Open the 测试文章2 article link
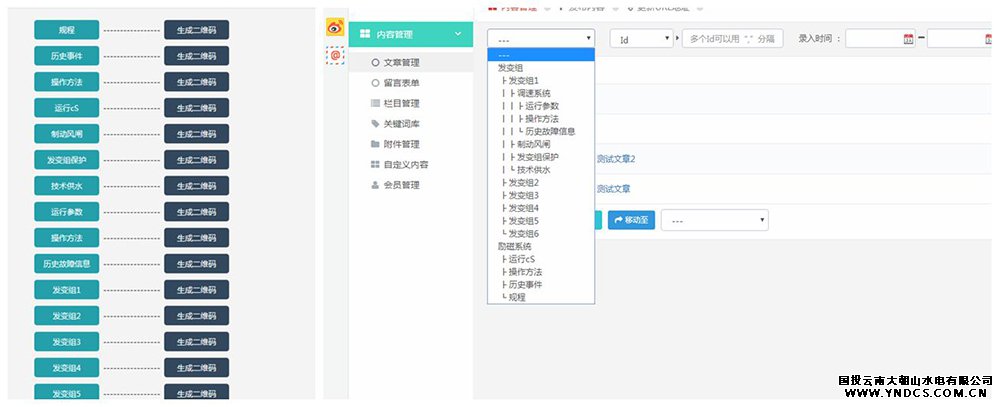Viewport: 1000px width, 407px height. [615, 159]
